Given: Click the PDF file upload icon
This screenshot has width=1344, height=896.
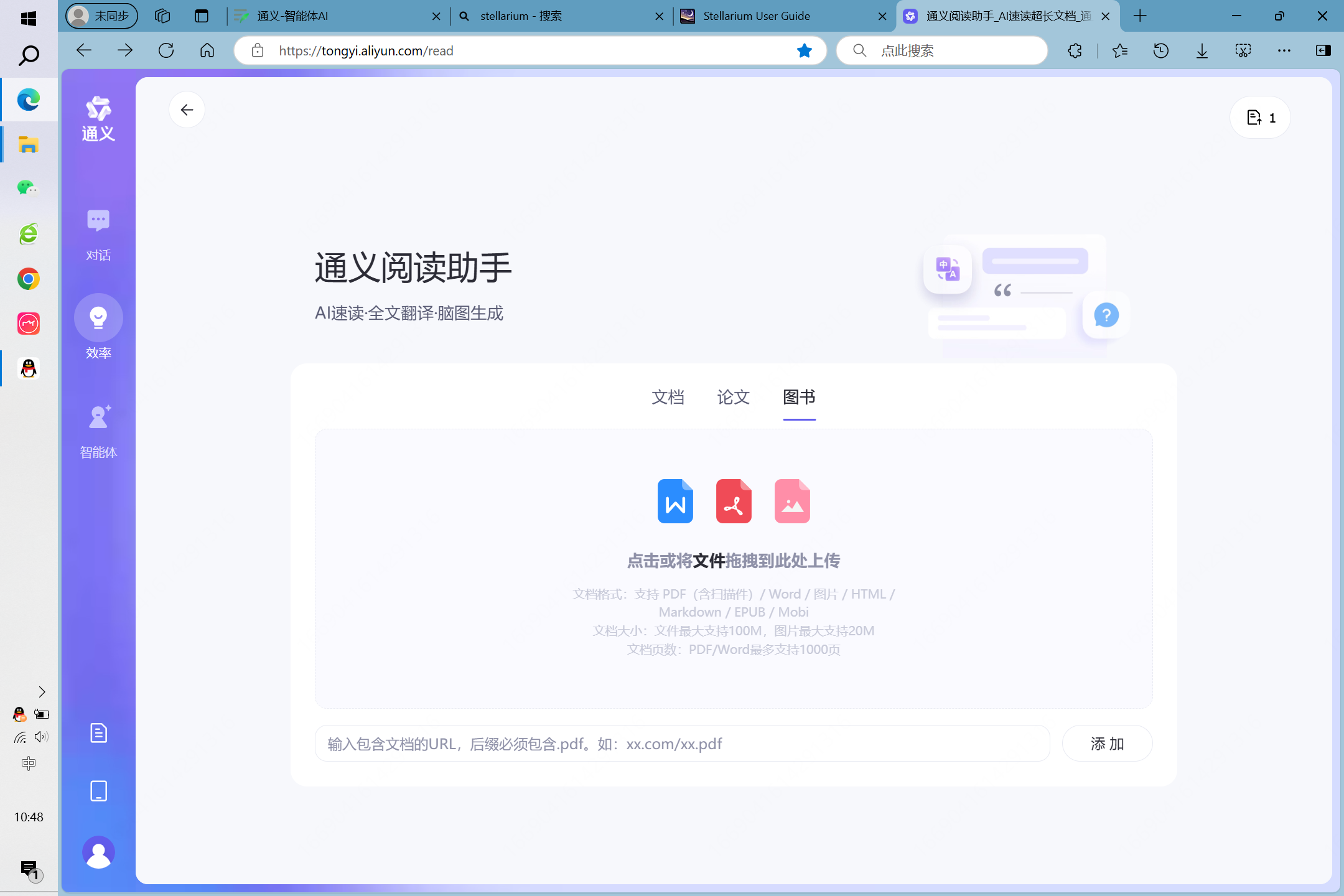Looking at the screenshot, I should (x=734, y=501).
